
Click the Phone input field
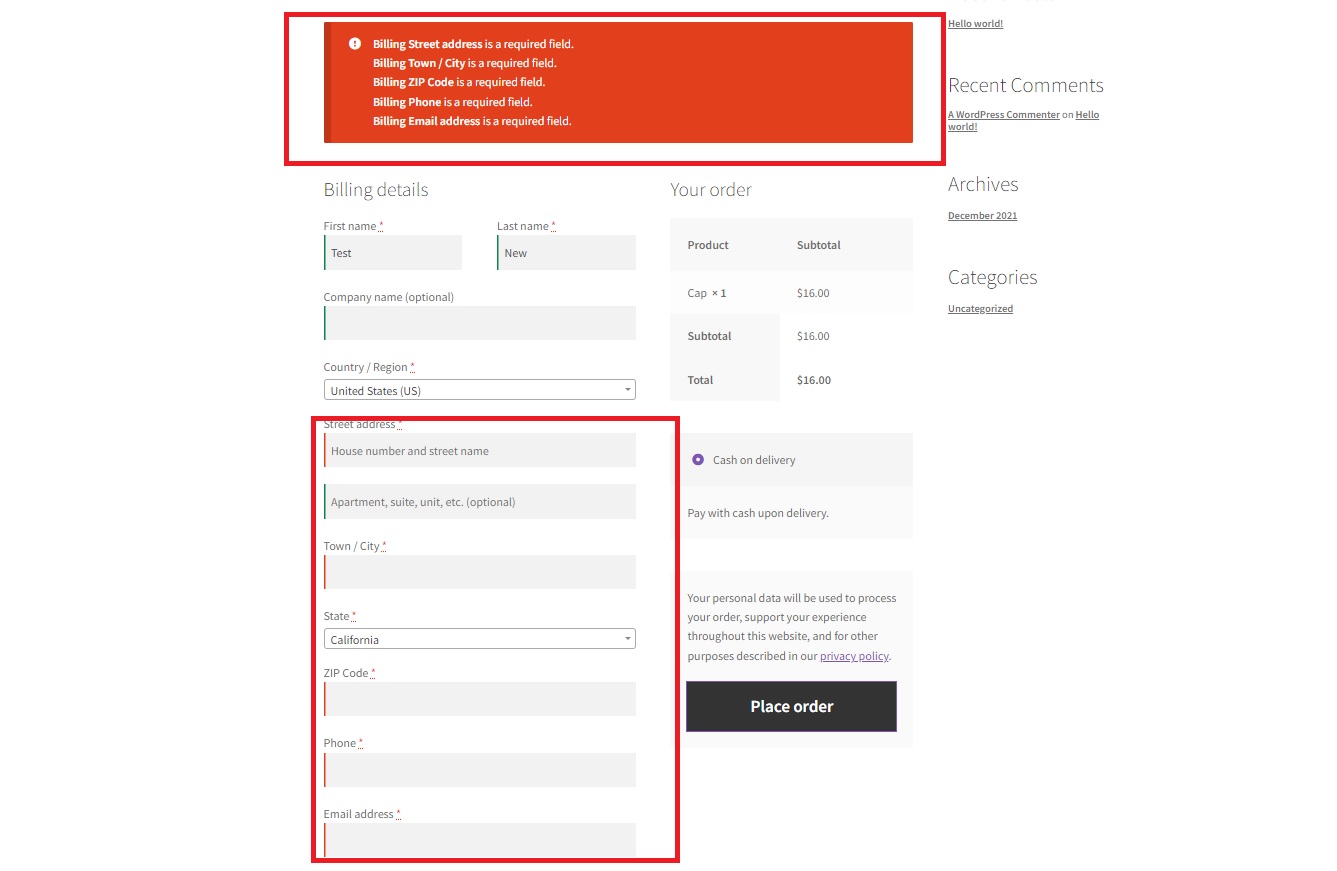coord(479,769)
